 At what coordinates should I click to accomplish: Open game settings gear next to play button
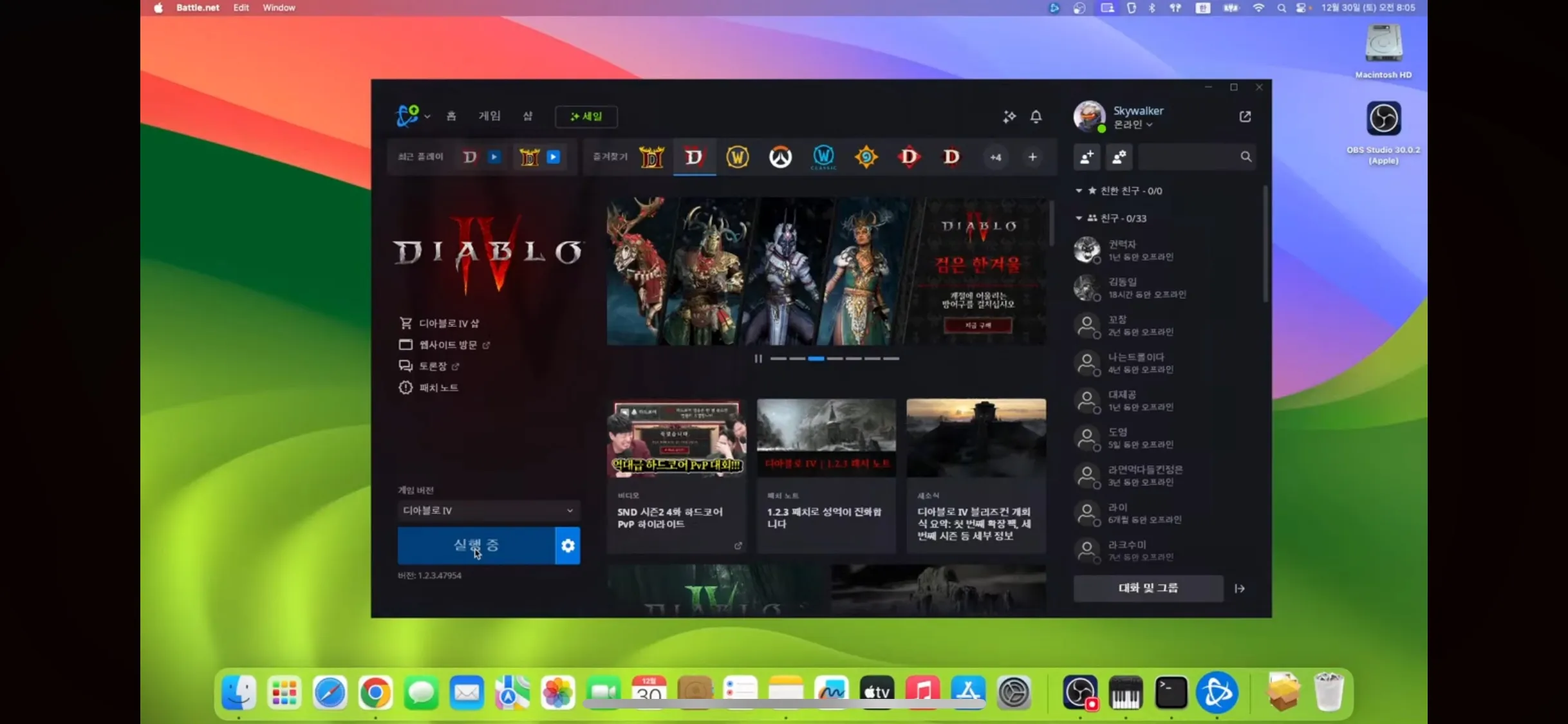(568, 546)
